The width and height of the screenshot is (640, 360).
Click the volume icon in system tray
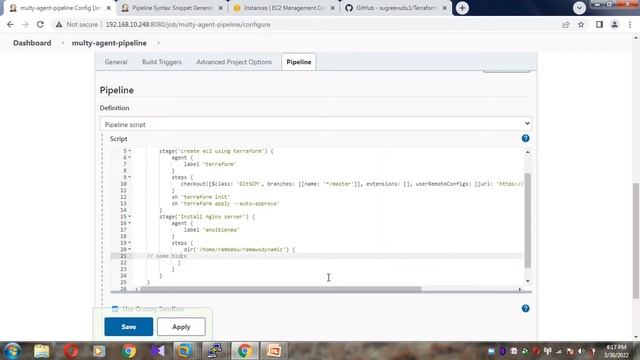581,351
